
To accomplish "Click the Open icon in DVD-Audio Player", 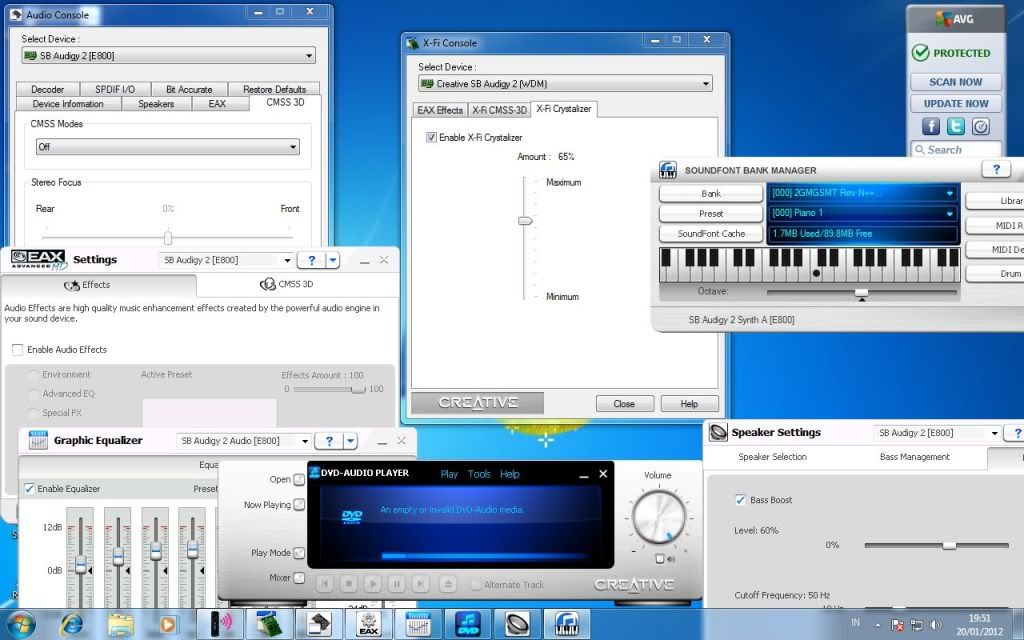I will pos(298,479).
